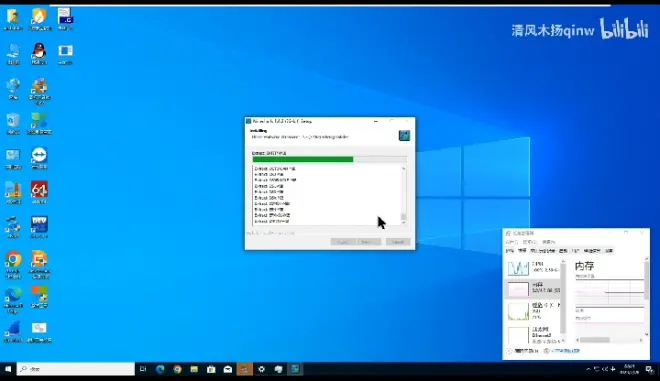
Task: Click the Windows Start button
Action: [x=8, y=369]
